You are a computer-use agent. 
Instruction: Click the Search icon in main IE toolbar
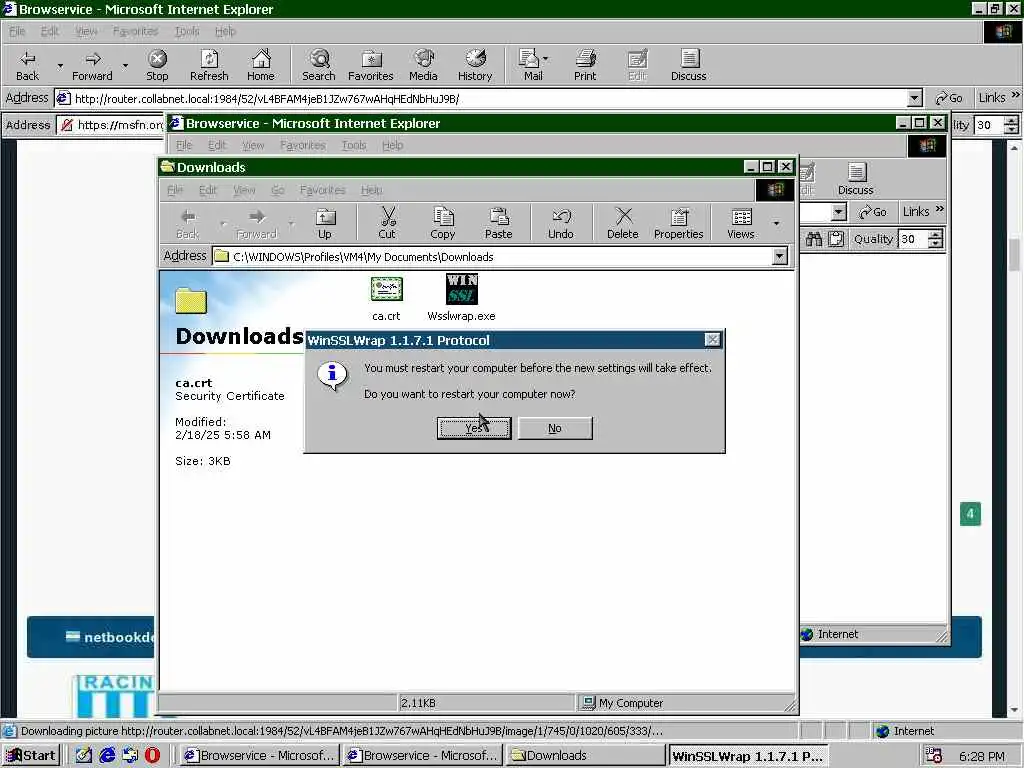(319, 65)
